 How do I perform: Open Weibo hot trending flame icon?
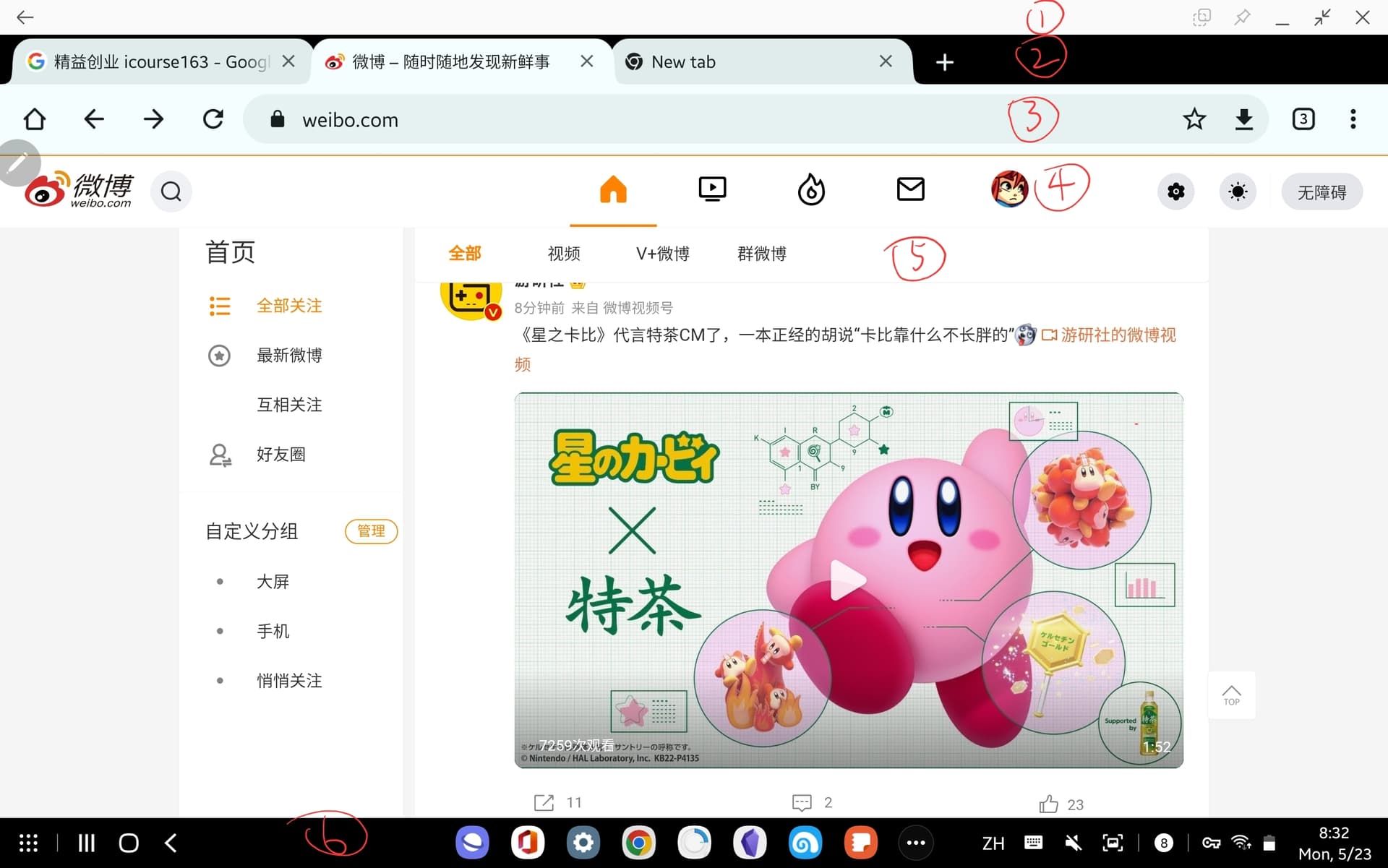(x=811, y=190)
